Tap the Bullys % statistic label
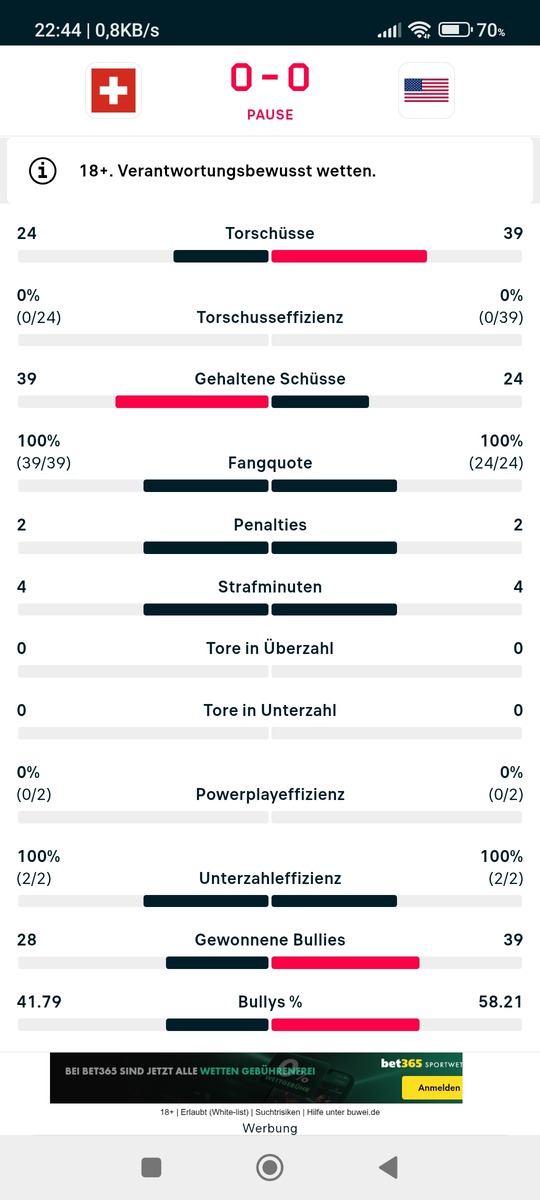The width and height of the screenshot is (540, 1200). click(x=270, y=1001)
